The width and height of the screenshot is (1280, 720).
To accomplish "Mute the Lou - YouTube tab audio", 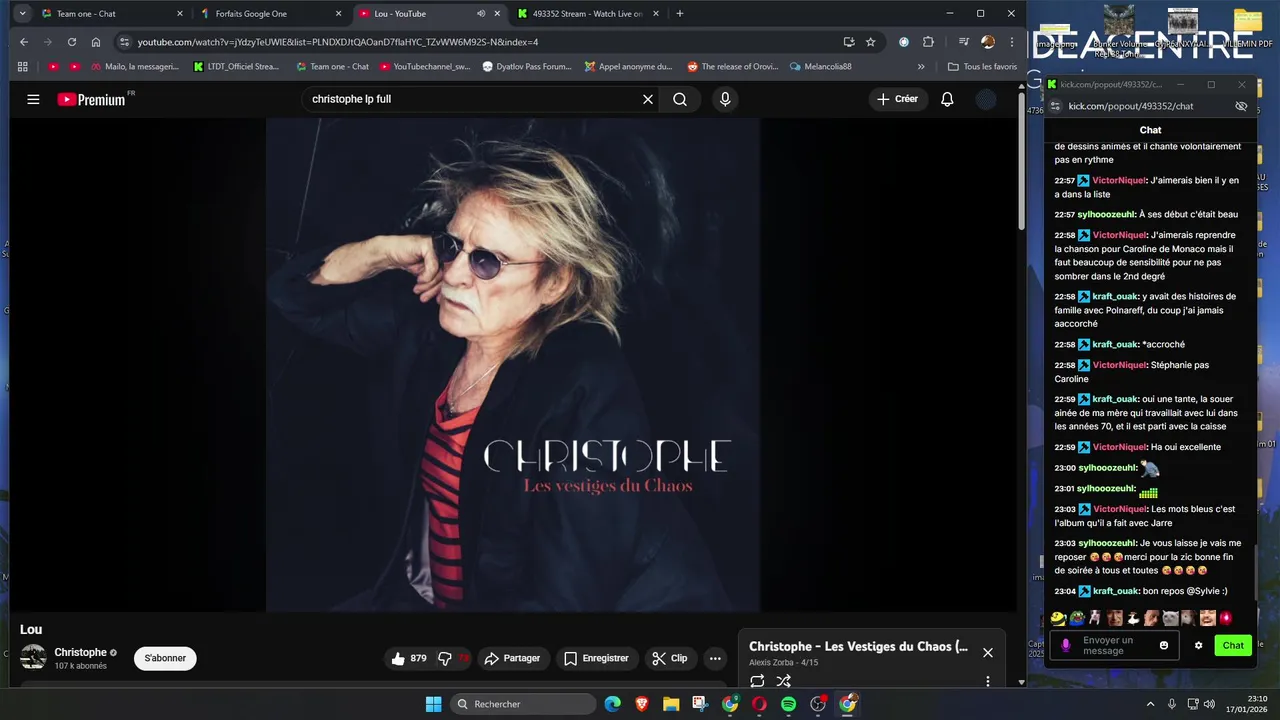I will (481, 14).
